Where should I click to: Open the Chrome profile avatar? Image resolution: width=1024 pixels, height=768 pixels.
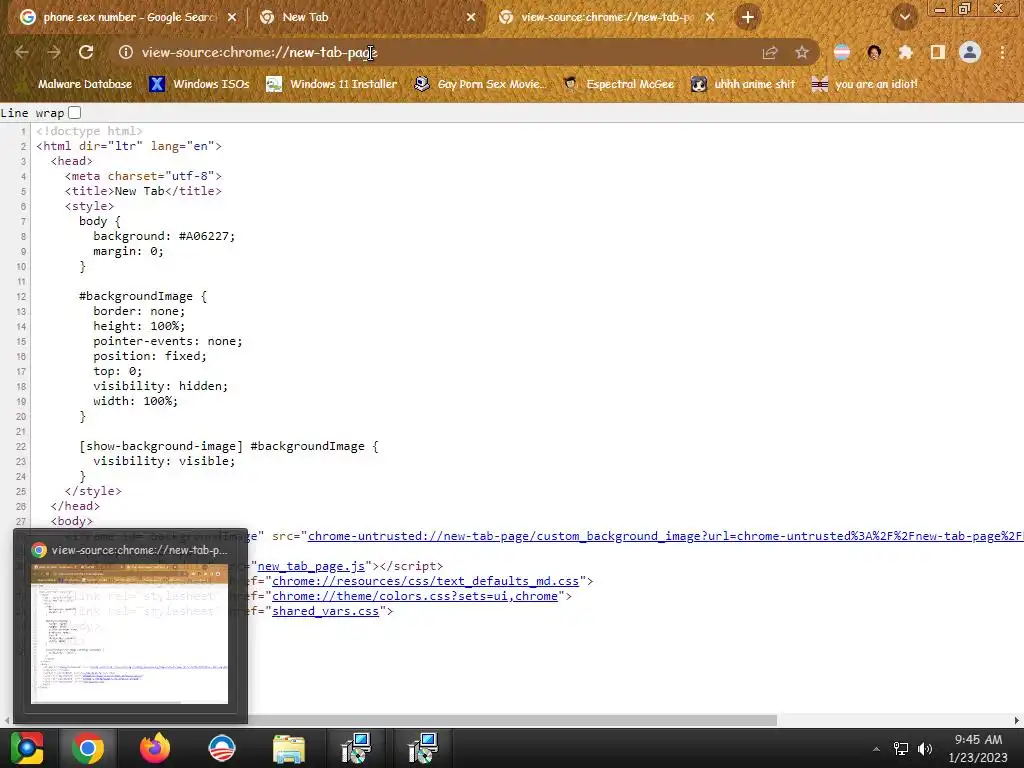coord(970,52)
